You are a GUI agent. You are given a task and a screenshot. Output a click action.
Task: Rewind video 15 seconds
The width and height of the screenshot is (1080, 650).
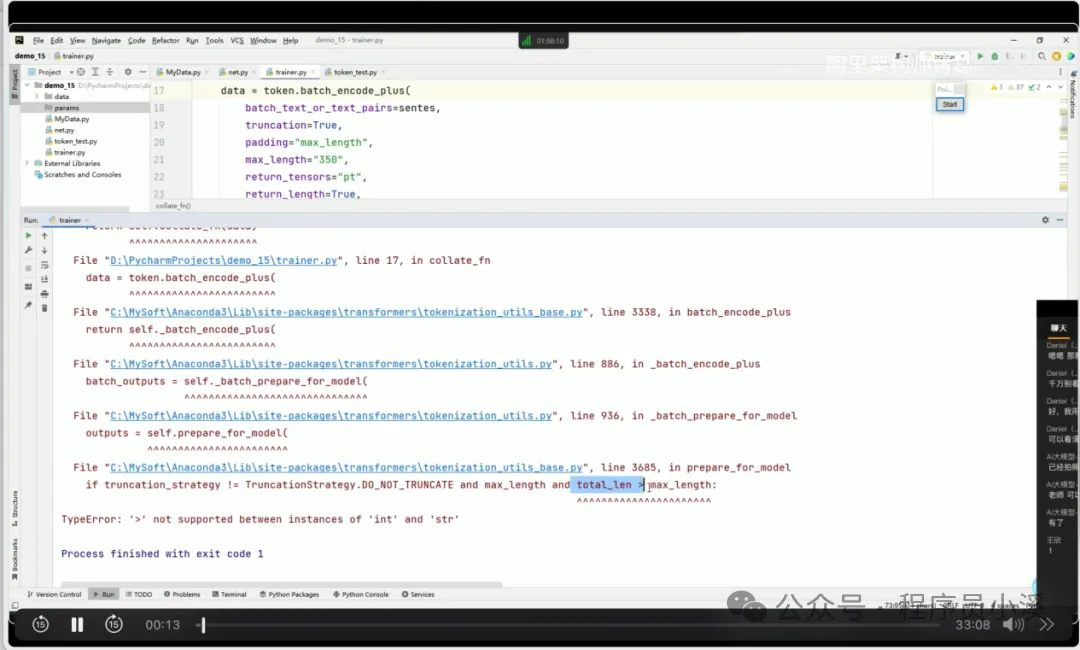click(x=41, y=625)
